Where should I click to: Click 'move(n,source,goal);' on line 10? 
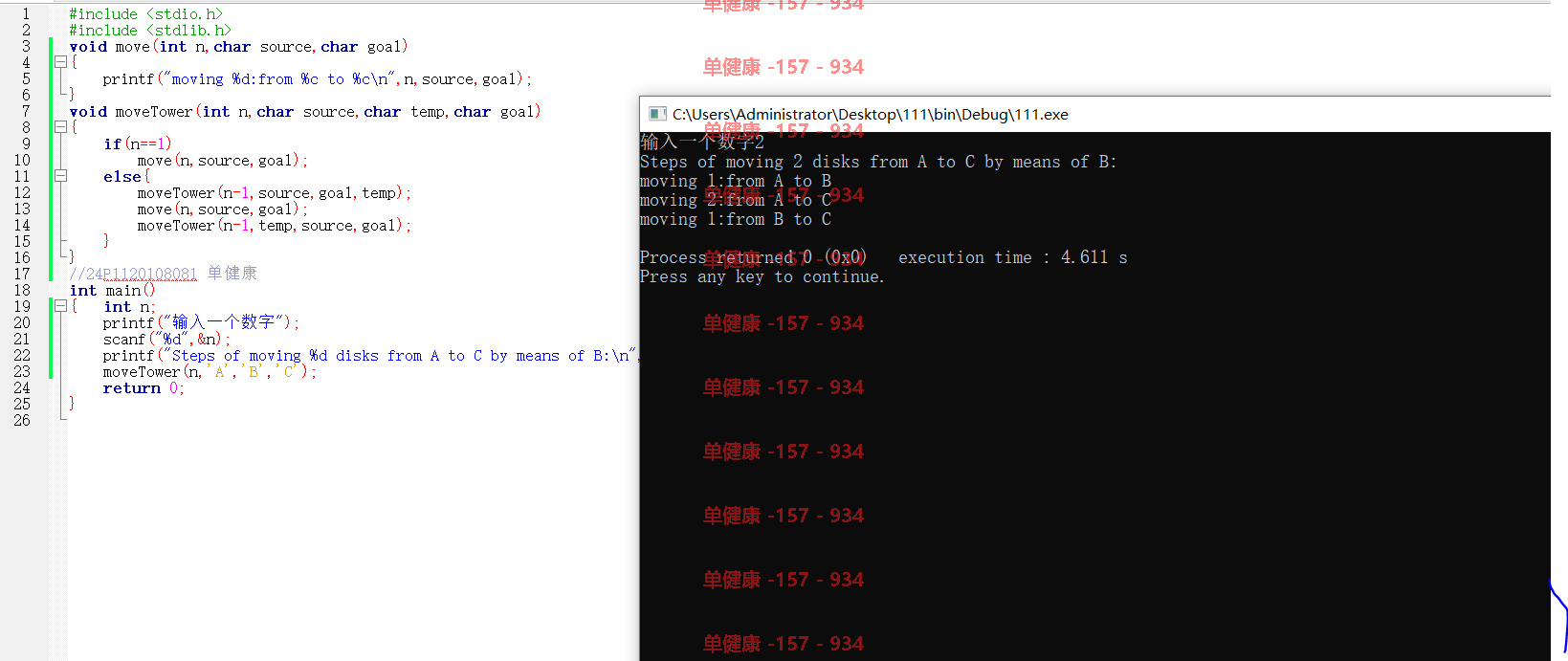coord(222,161)
